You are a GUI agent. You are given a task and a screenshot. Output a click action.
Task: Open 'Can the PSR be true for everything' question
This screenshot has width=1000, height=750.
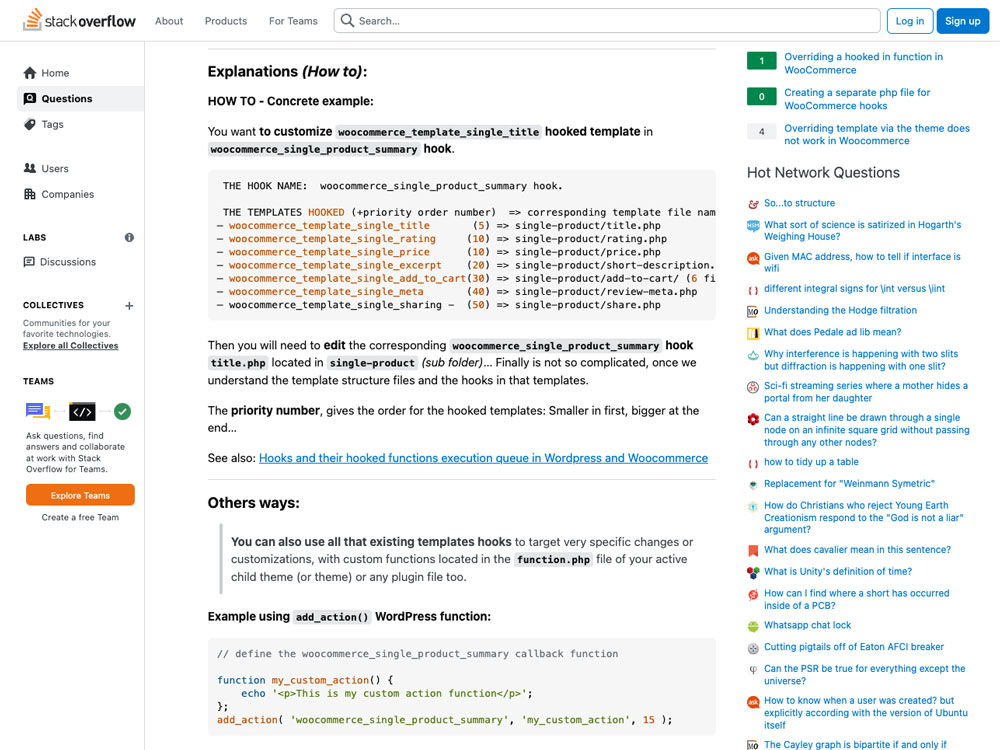[x=865, y=675]
